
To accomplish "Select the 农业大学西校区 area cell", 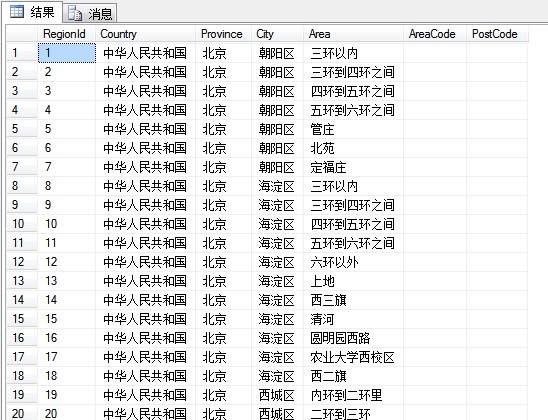I will [x=353, y=357].
